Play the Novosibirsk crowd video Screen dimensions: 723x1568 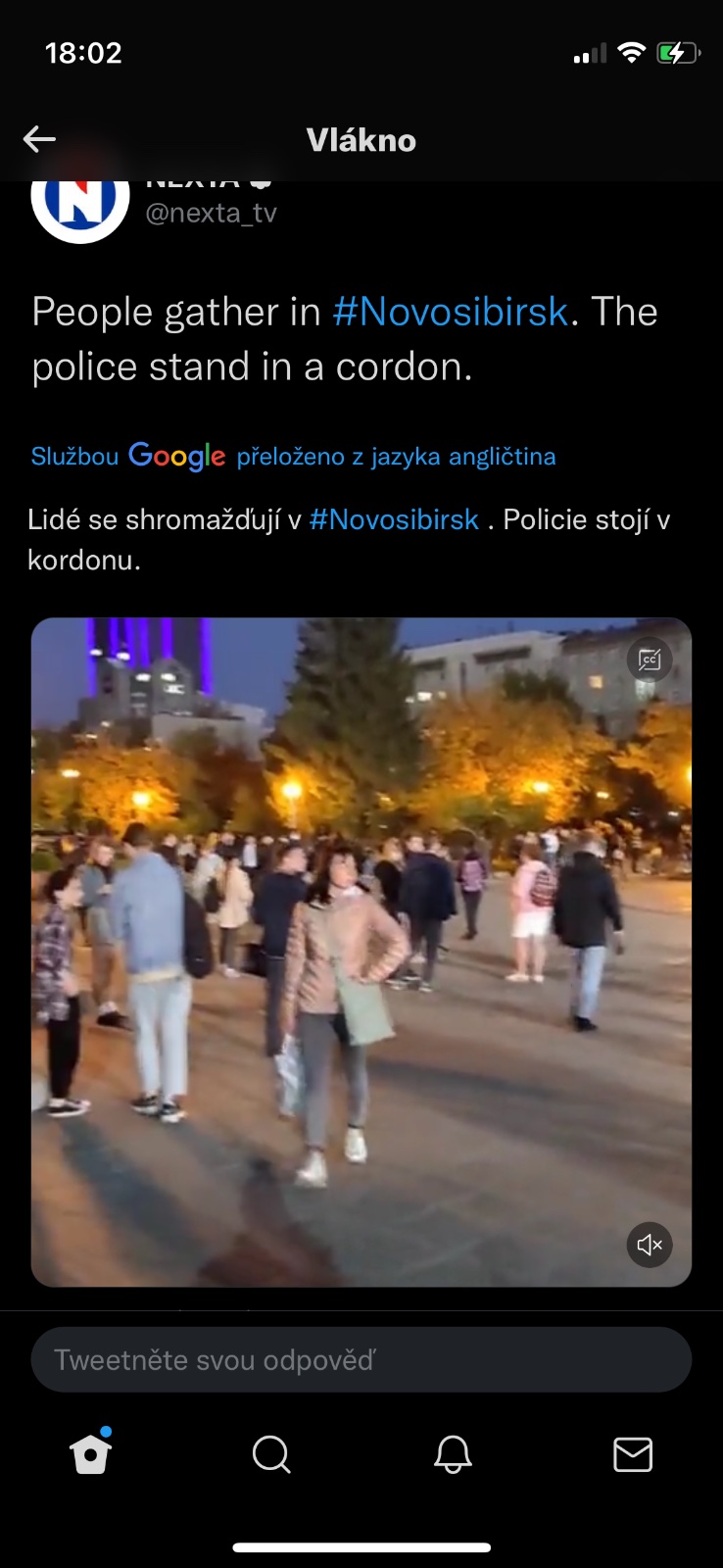point(361,952)
